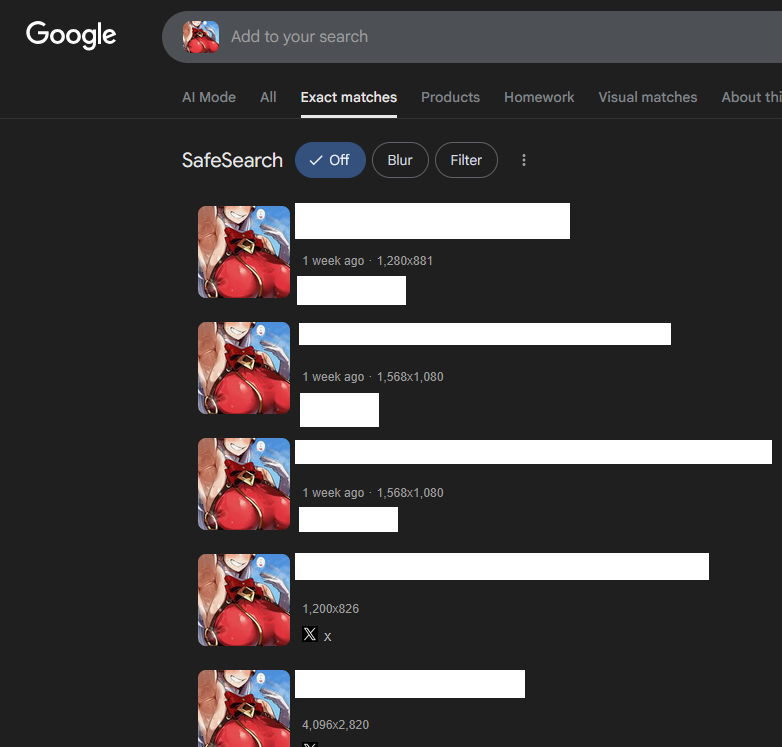Click the X logo under 1,200x826
The width and height of the screenshot is (782, 747).
point(310,634)
